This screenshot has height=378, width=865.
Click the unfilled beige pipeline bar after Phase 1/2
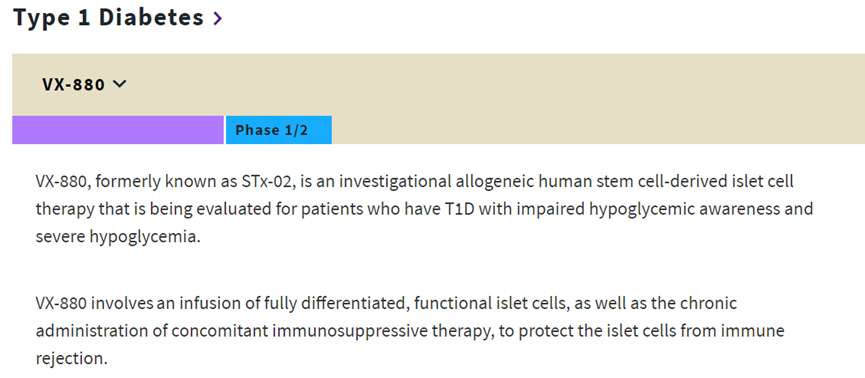pyautogui.click(x=598, y=130)
